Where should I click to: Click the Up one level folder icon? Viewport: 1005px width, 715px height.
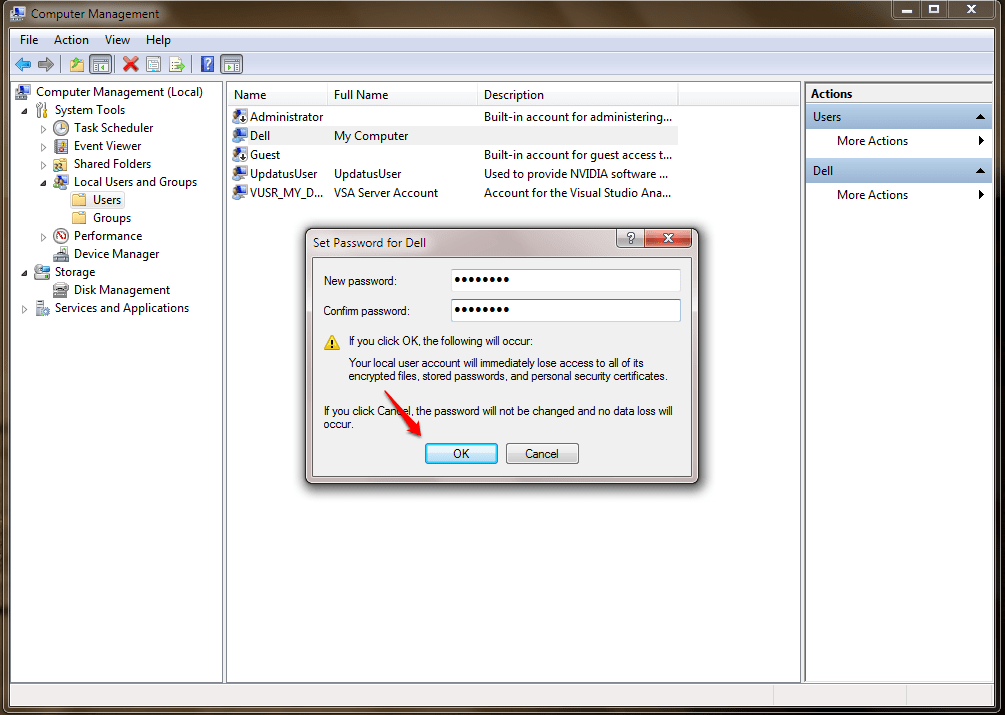pos(77,64)
